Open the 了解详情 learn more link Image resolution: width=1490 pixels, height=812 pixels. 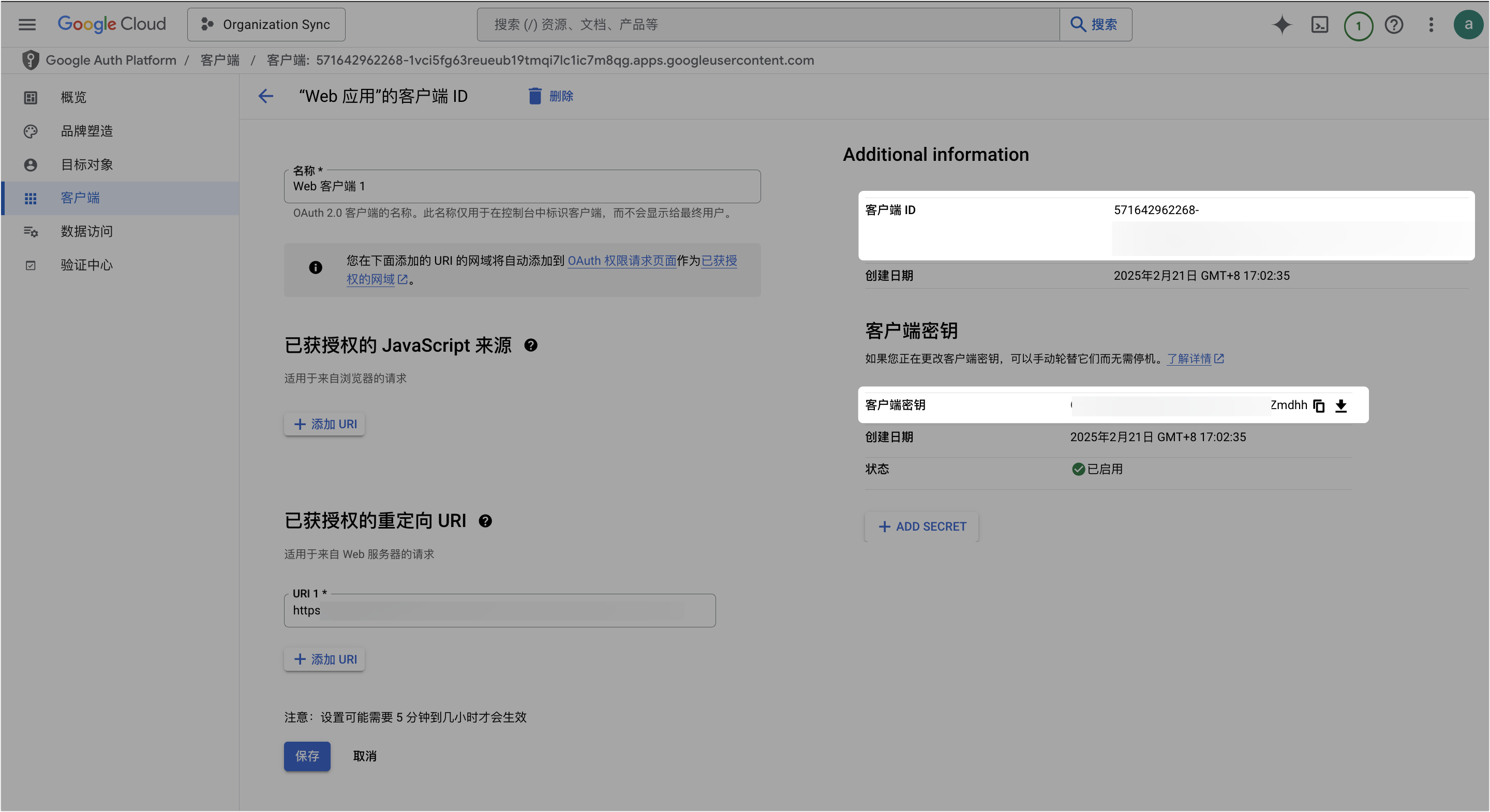[x=1195, y=358]
